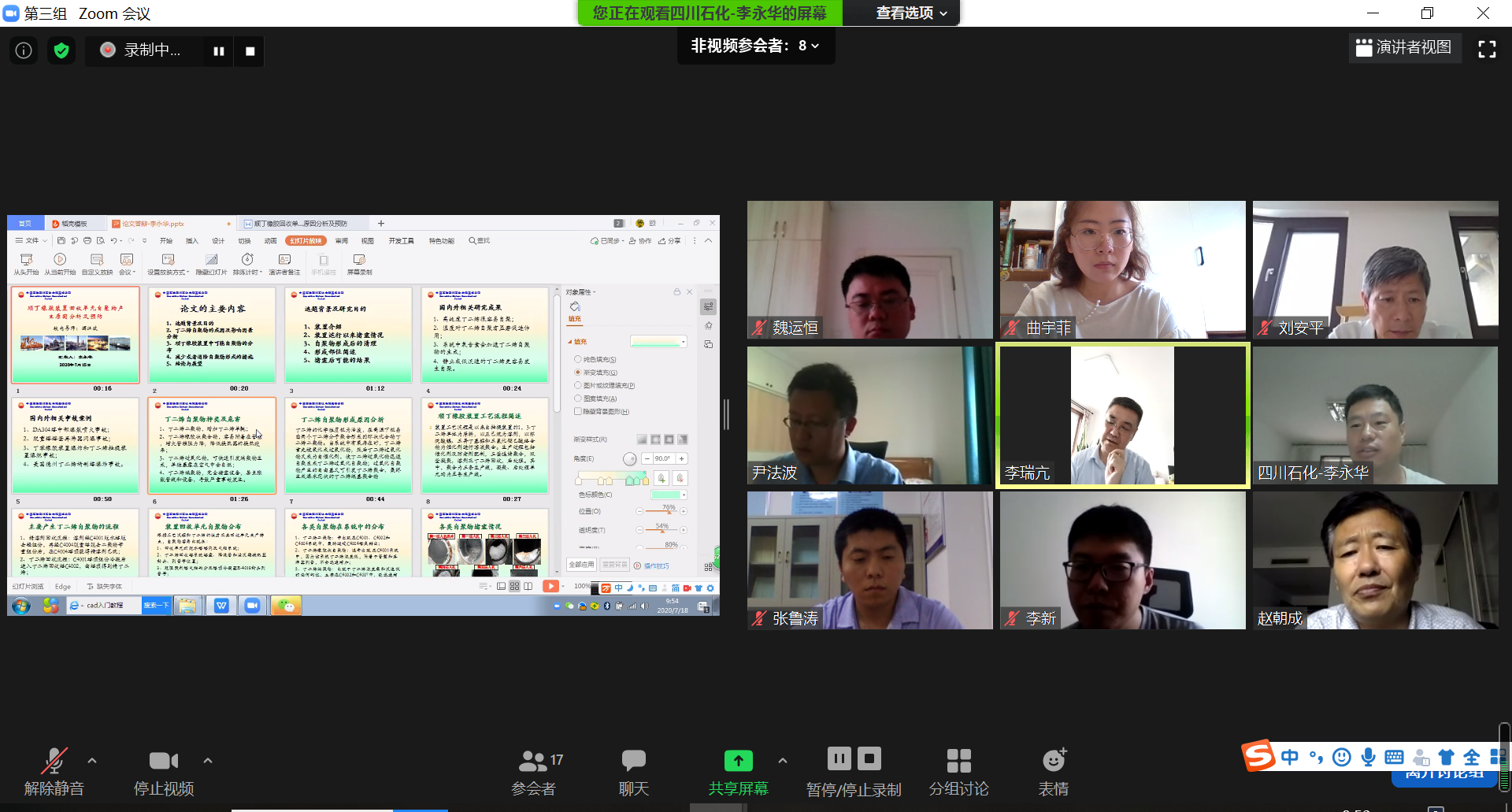
Task: Click the green encryption shield icon
Action: (61, 50)
